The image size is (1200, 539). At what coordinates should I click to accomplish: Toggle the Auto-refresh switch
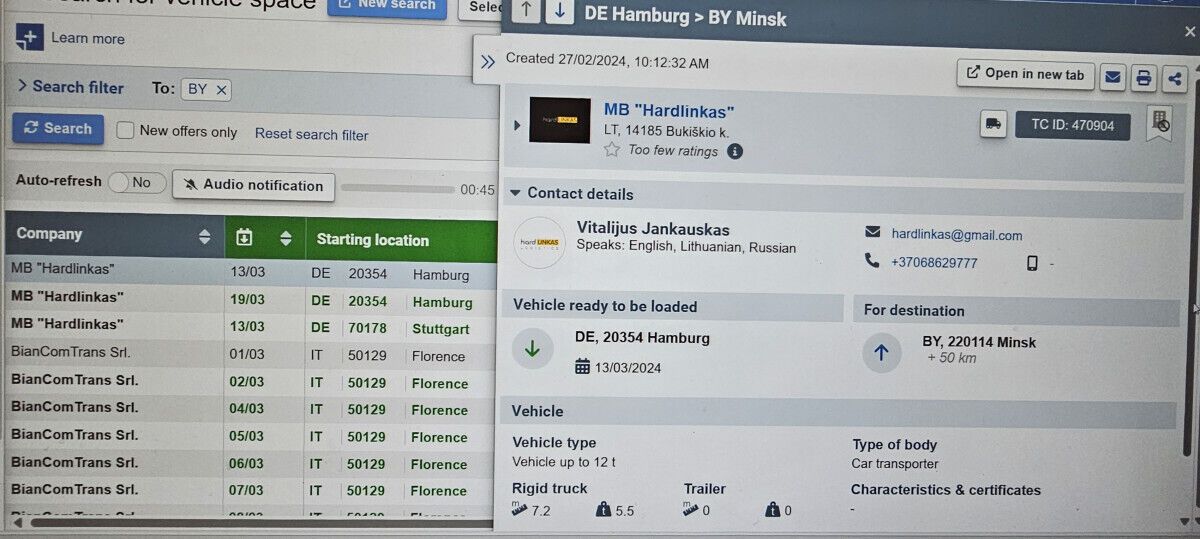coord(137,182)
